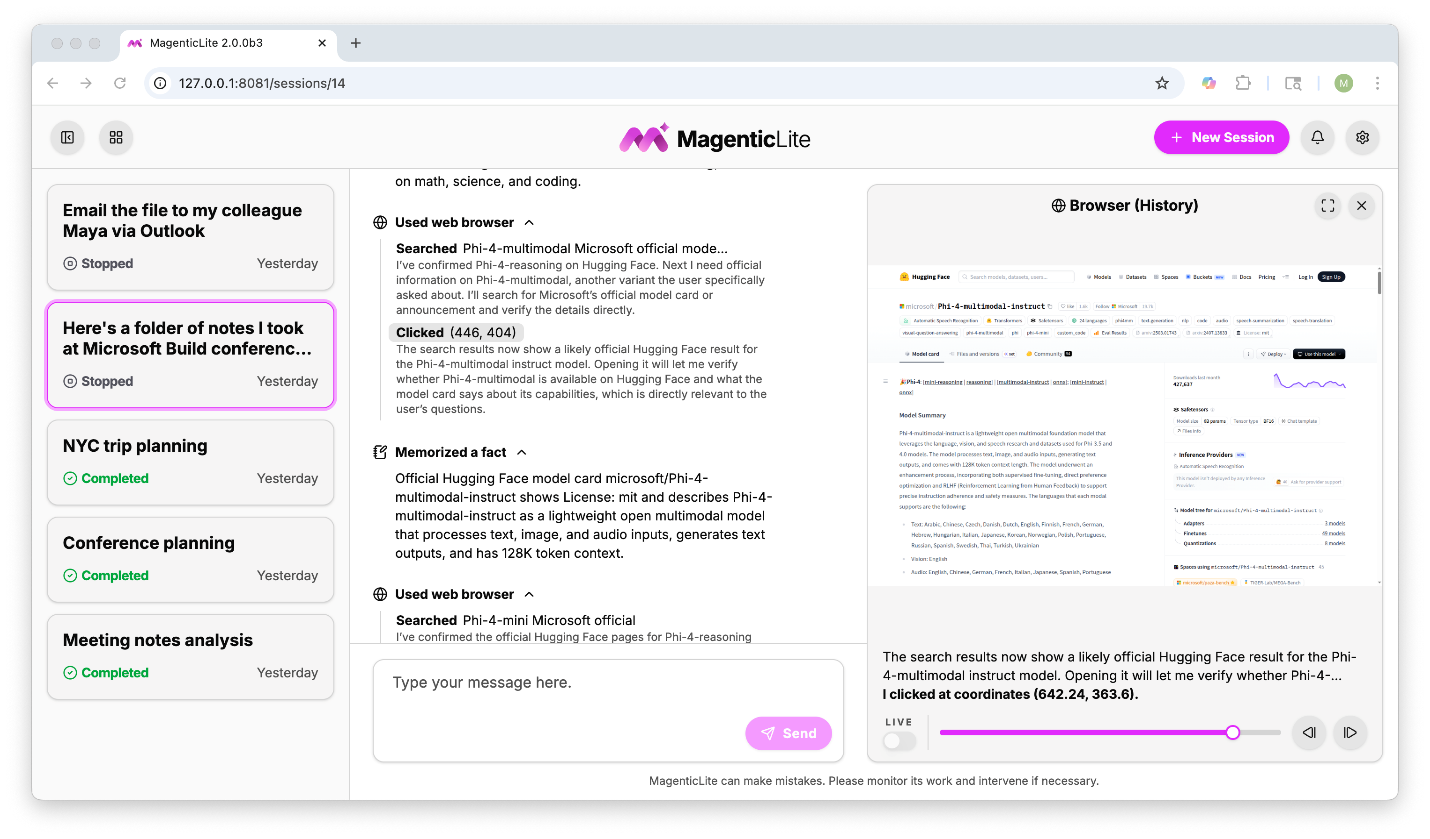Open notifications bell icon
Screen dimensions: 1430x839
(1318, 137)
